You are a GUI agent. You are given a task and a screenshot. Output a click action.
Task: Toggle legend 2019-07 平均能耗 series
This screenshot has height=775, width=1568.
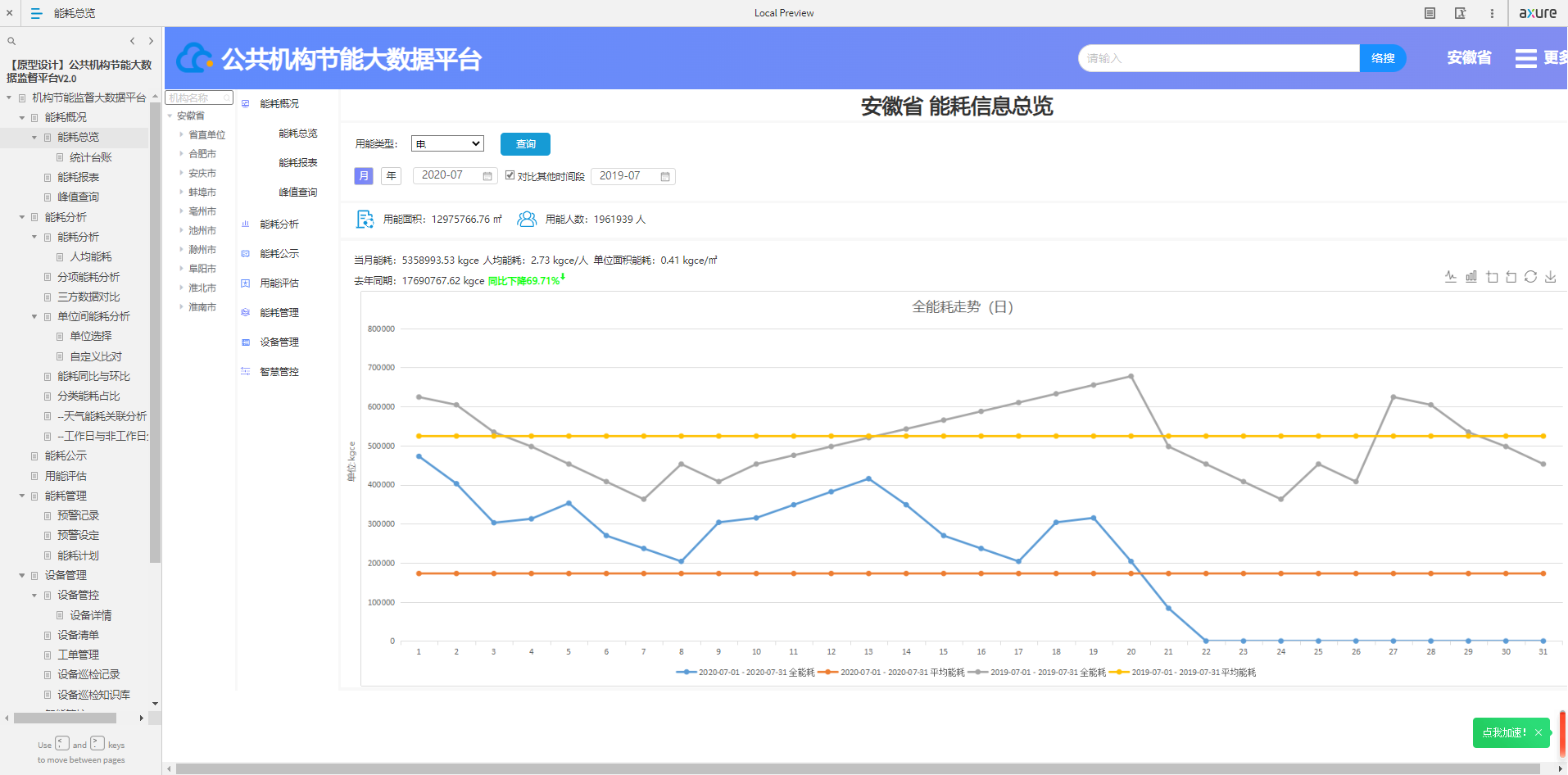coord(1183,673)
